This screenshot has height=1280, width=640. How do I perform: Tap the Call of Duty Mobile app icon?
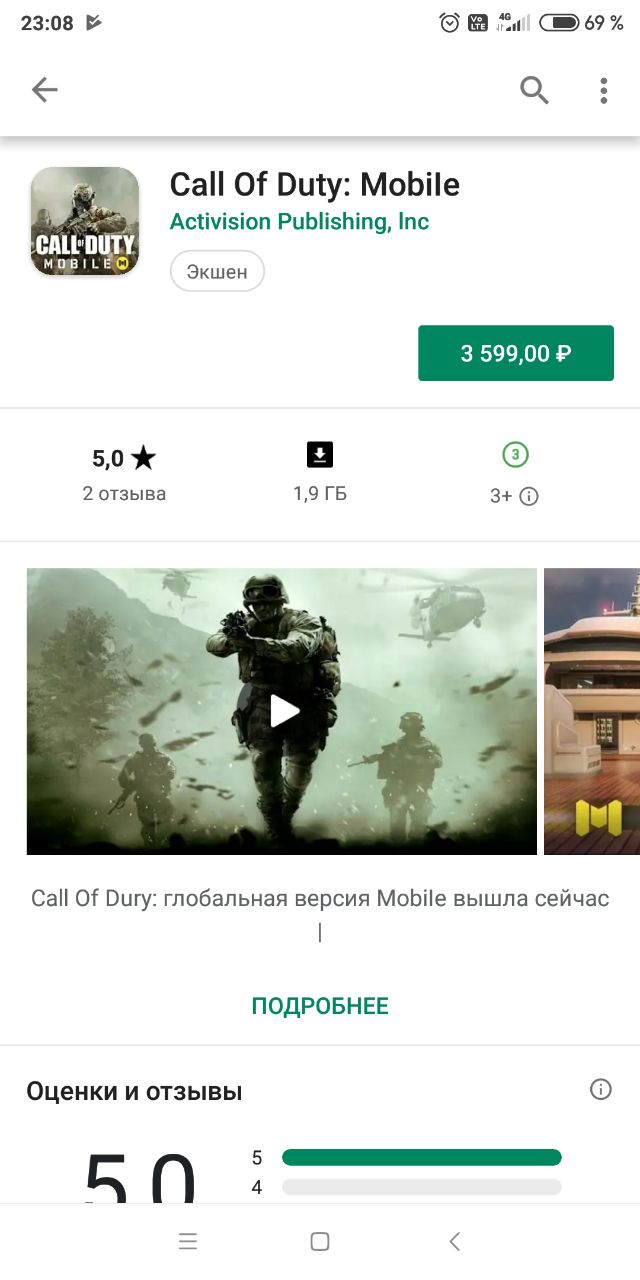pos(84,221)
